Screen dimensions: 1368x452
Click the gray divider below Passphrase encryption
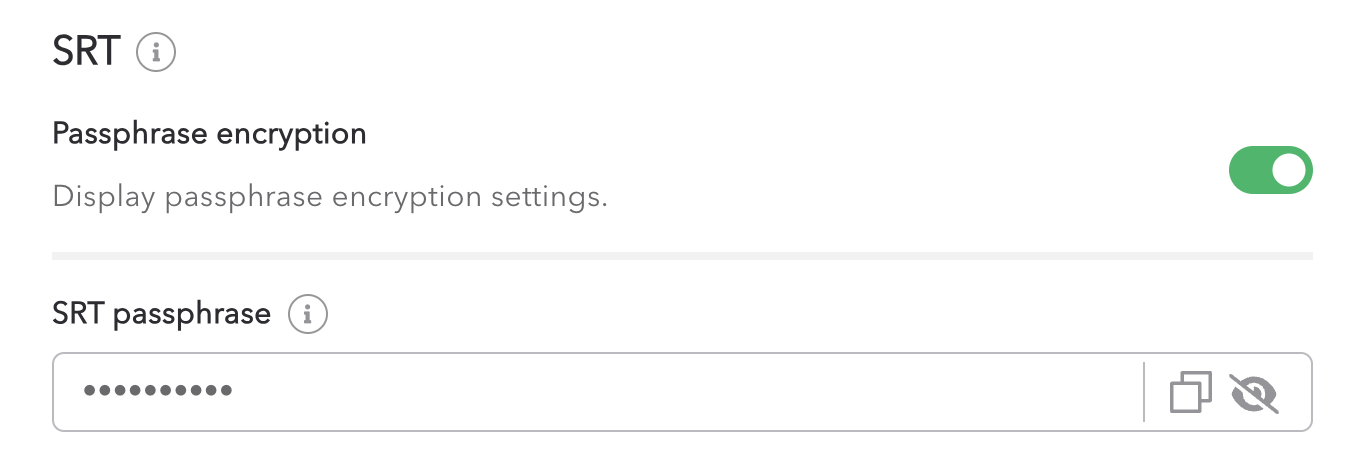point(682,257)
